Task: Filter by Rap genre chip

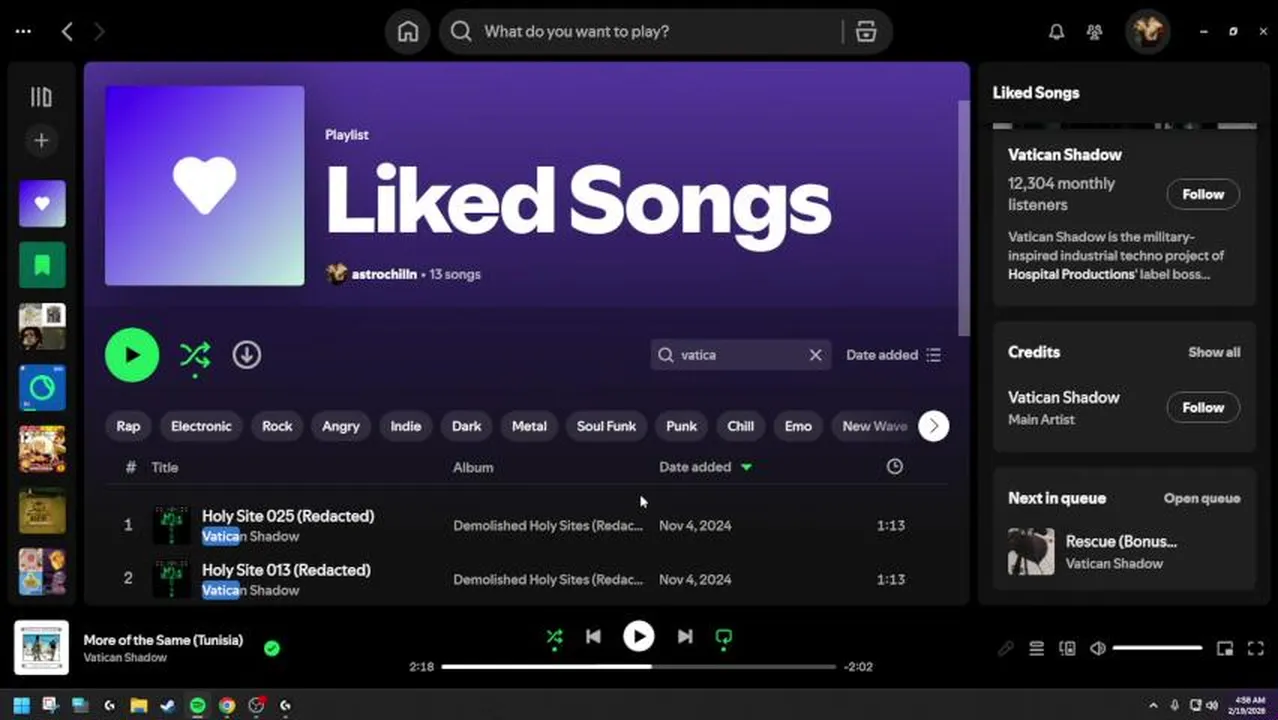Action: click(x=128, y=426)
